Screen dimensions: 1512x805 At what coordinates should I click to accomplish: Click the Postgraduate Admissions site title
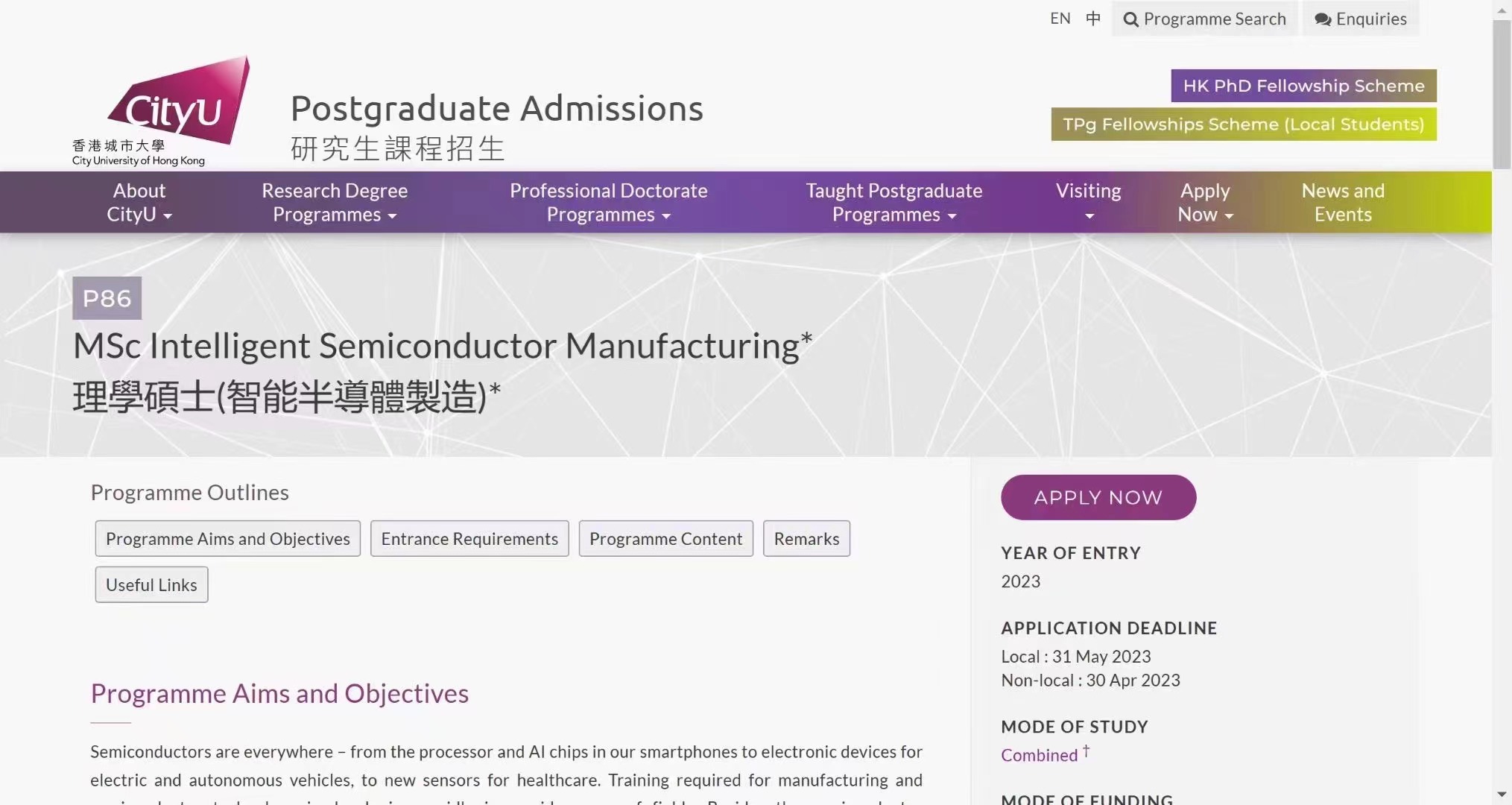[x=496, y=108]
